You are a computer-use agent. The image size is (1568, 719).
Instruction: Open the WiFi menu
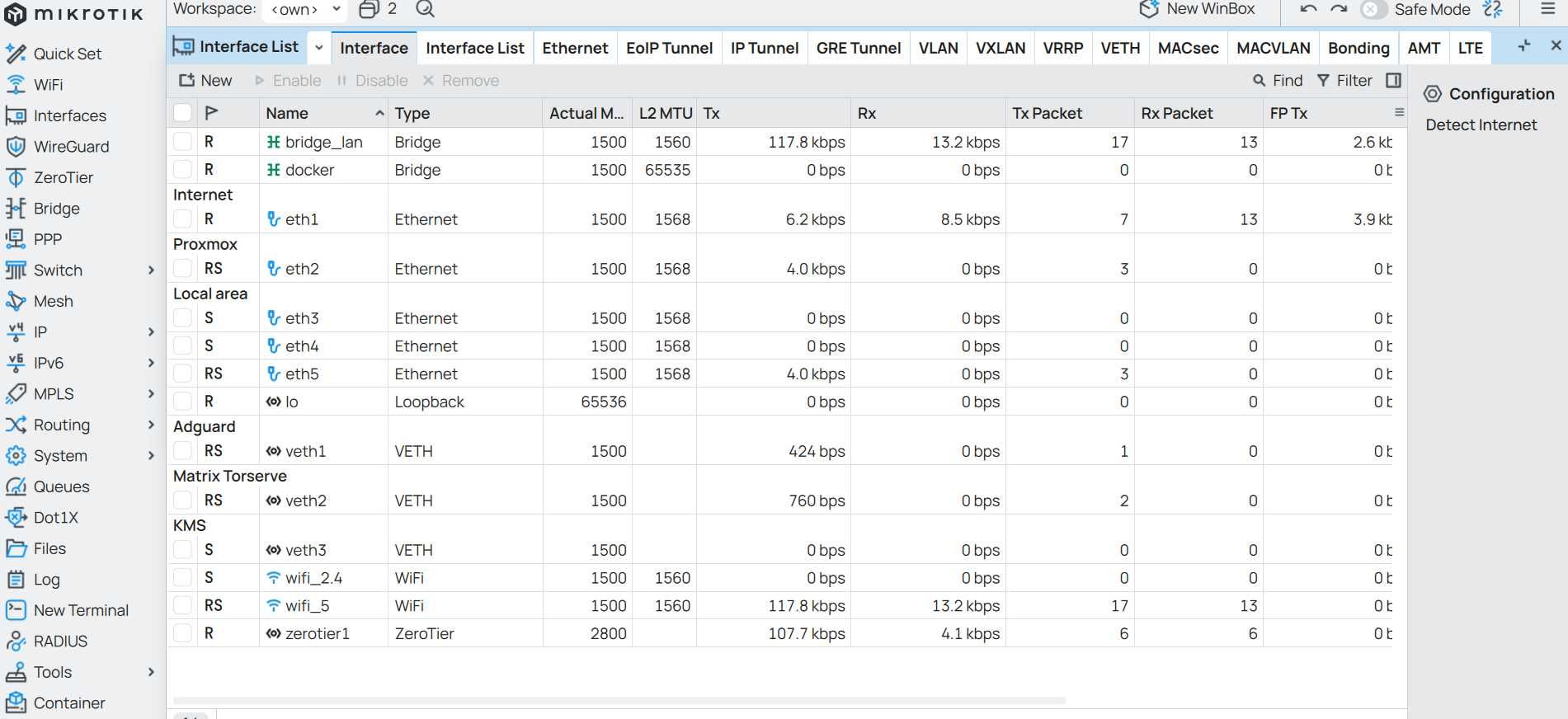click(35, 85)
